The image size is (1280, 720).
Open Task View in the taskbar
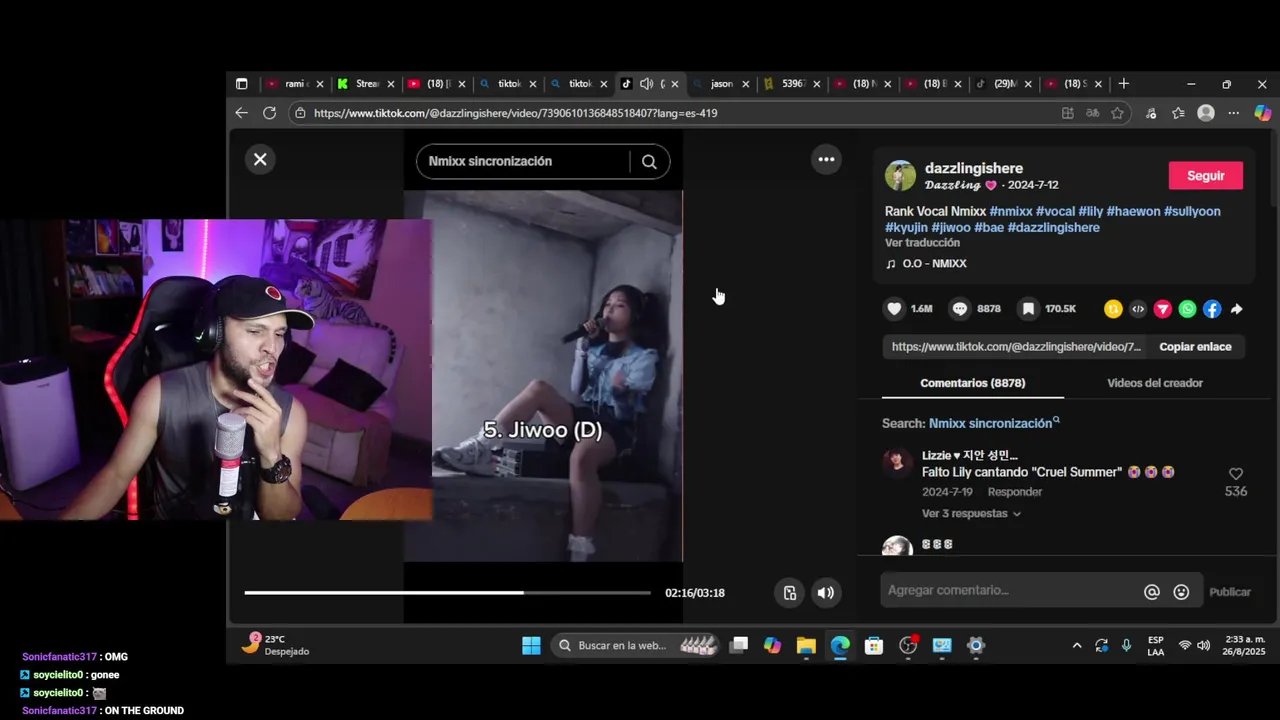738,646
